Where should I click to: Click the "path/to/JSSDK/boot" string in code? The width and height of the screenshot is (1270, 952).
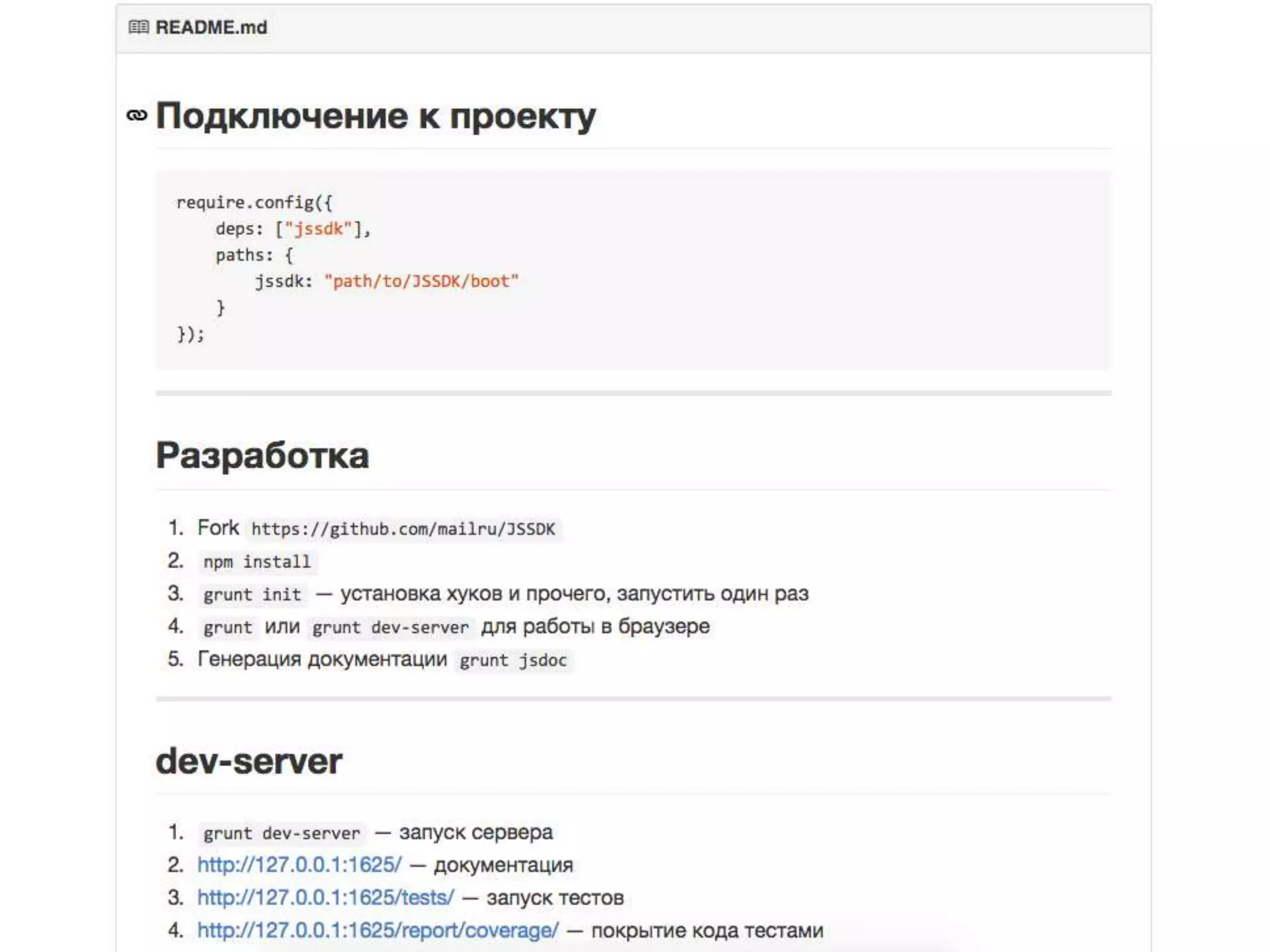coord(420,281)
